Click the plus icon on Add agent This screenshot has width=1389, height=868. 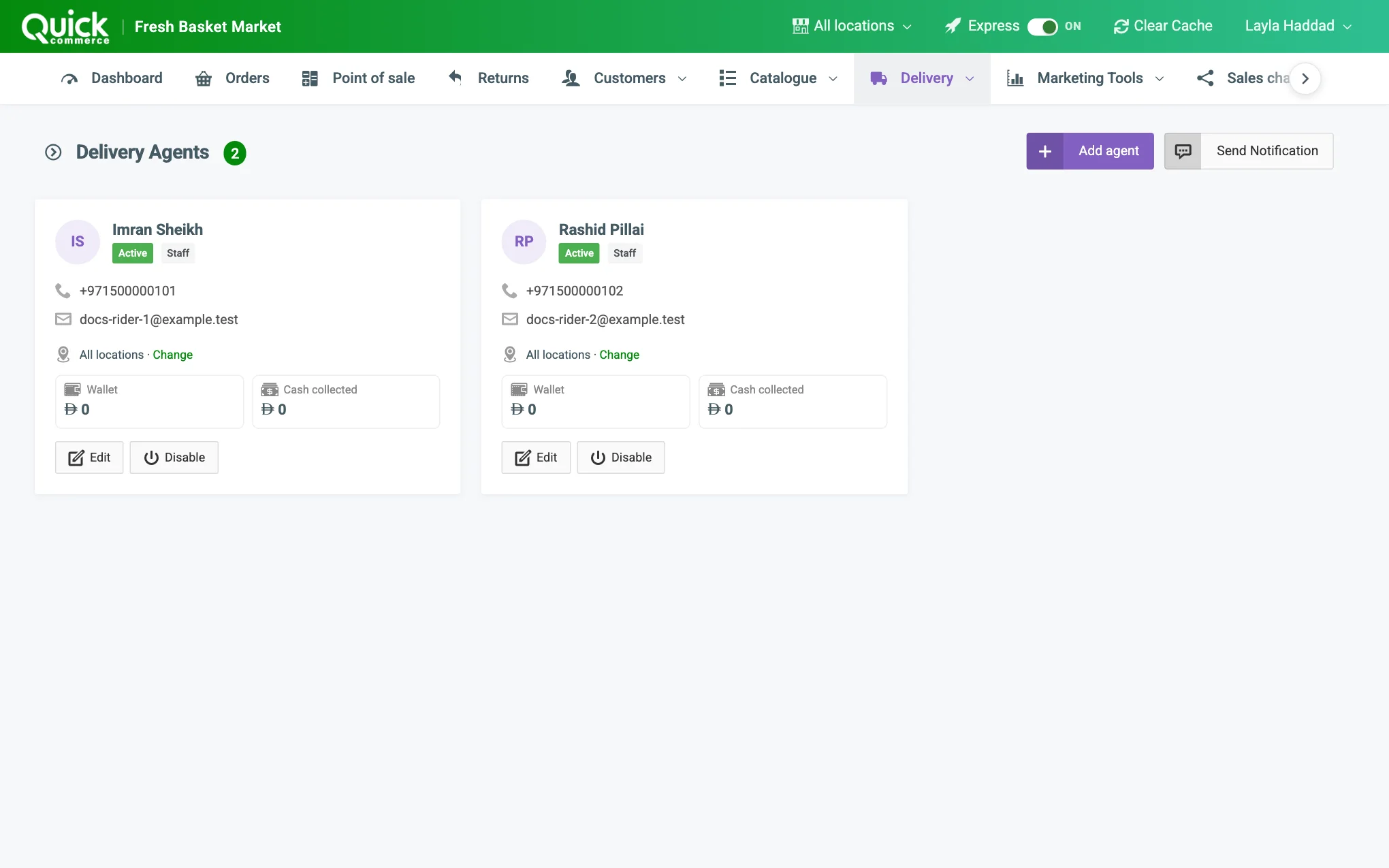[1045, 151]
